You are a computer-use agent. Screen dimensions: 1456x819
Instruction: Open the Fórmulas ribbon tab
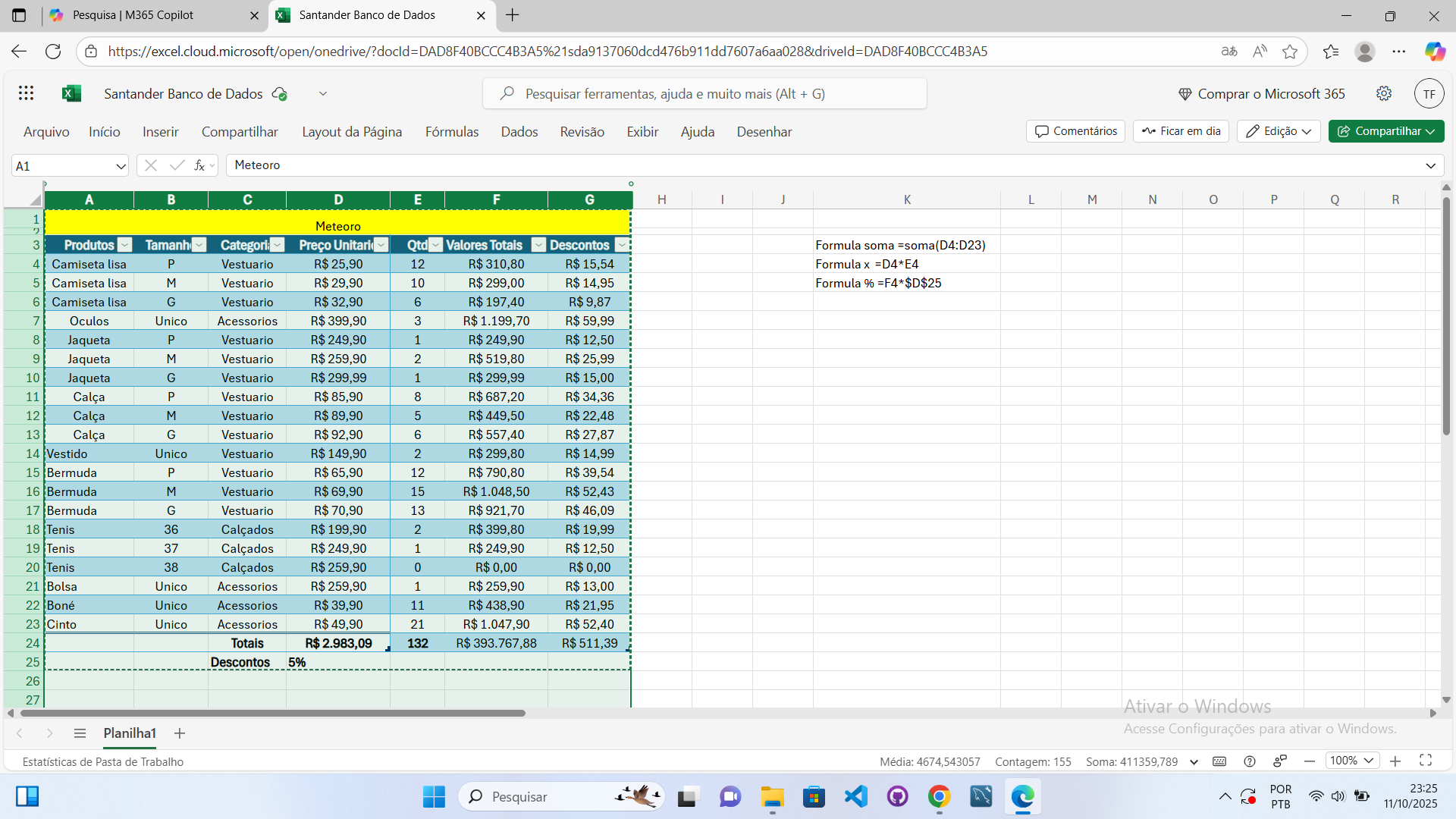tap(452, 132)
